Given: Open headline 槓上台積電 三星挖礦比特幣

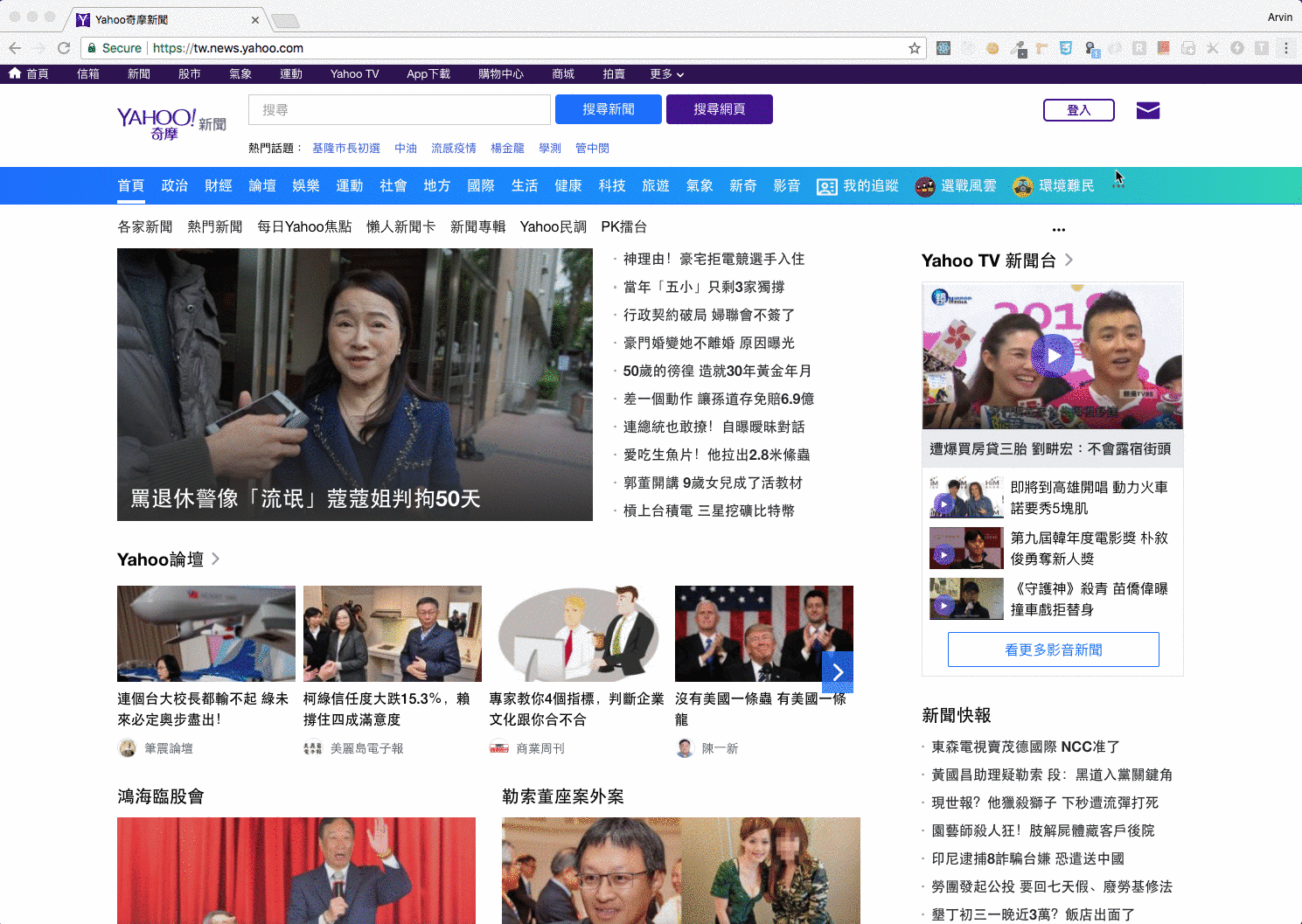Looking at the screenshot, I should click(708, 511).
